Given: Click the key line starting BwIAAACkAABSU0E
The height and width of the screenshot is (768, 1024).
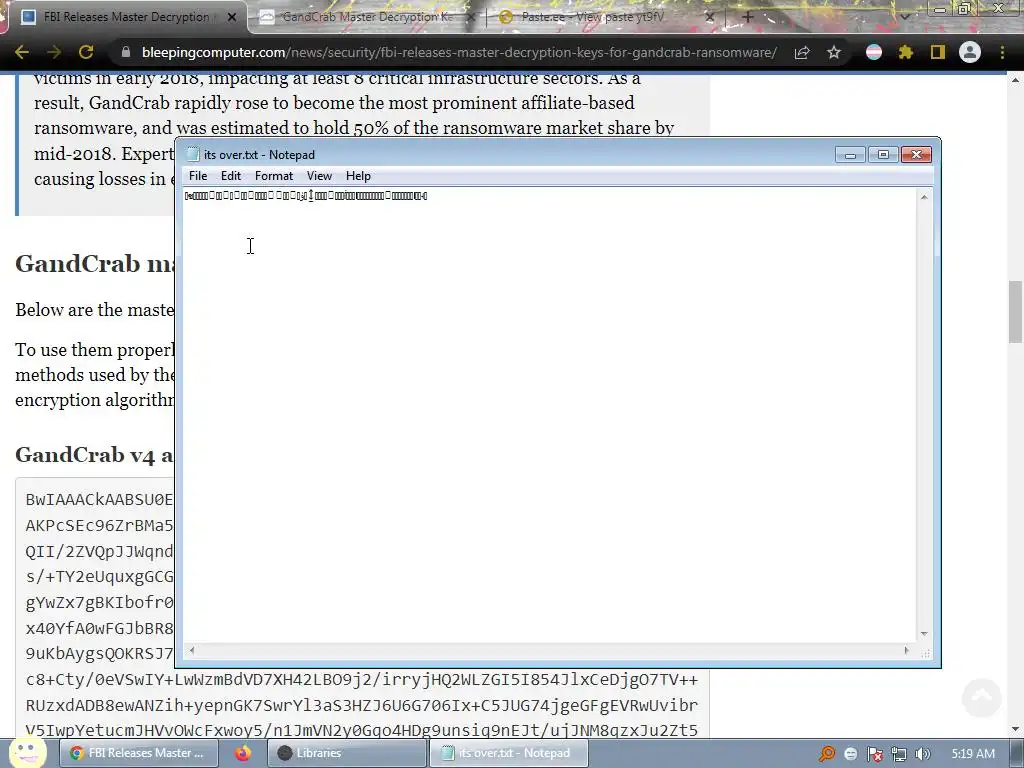Looking at the screenshot, I should tap(99, 500).
